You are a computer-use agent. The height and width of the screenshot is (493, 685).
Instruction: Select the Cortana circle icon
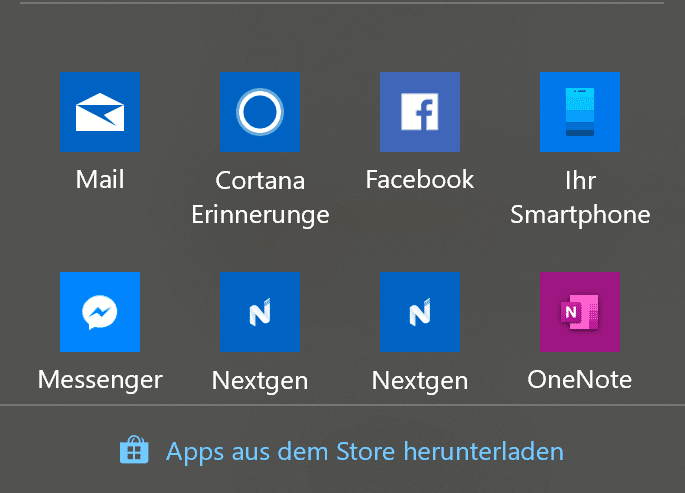click(x=260, y=112)
